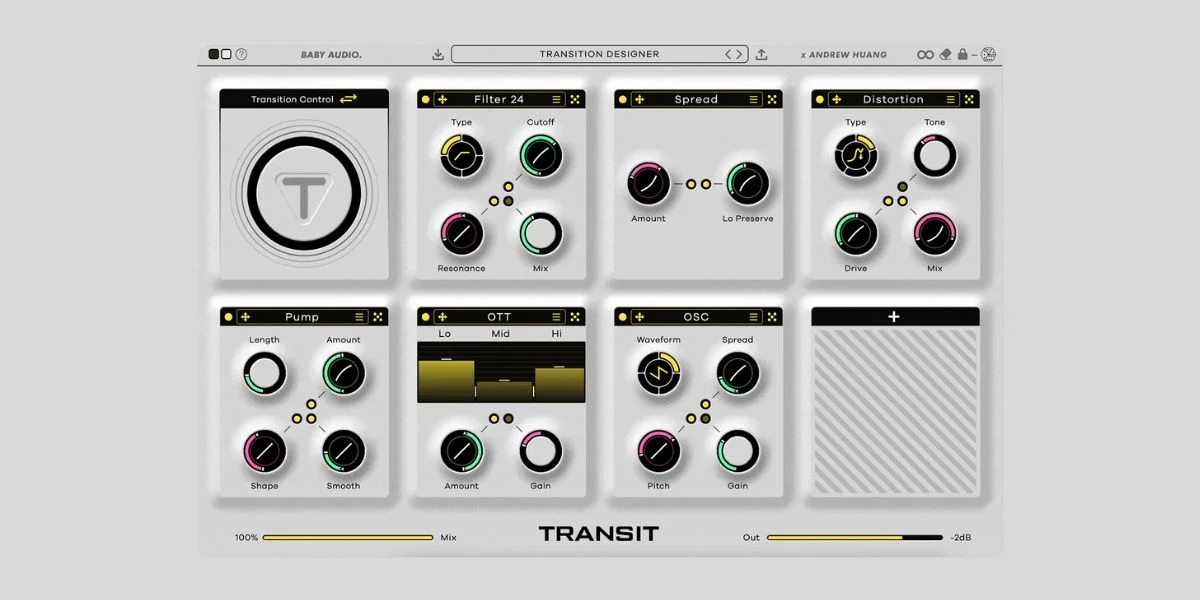Click the global Mix slider bar
This screenshot has width=1200, height=600.
tap(348, 537)
